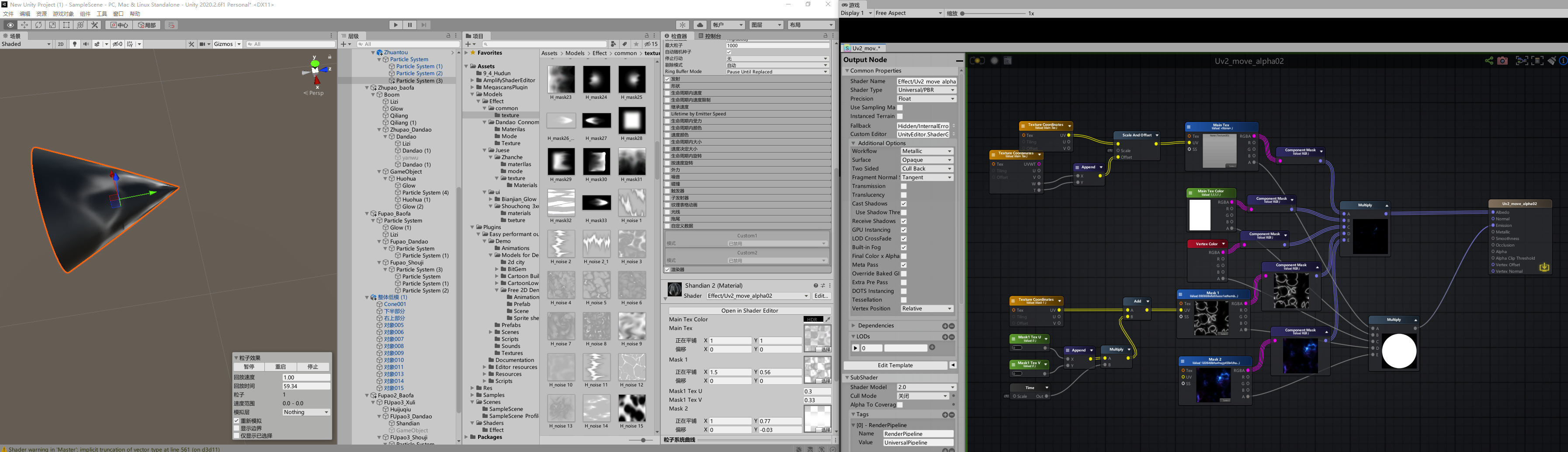
Task: Select the Move tool in Unity toolbar
Action: pyautogui.click(x=24, y=25)
